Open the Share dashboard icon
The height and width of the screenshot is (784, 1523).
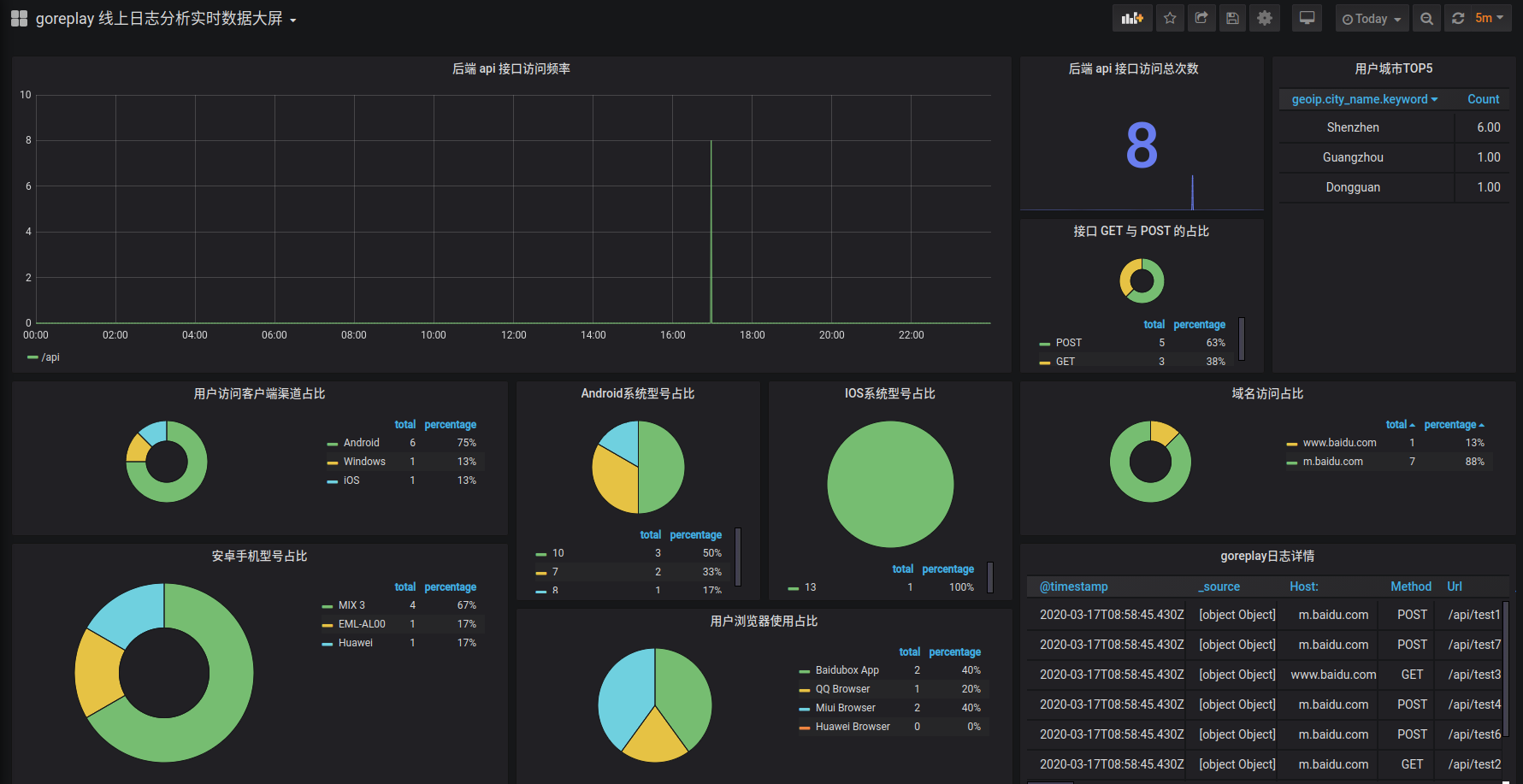point(1201,18)
